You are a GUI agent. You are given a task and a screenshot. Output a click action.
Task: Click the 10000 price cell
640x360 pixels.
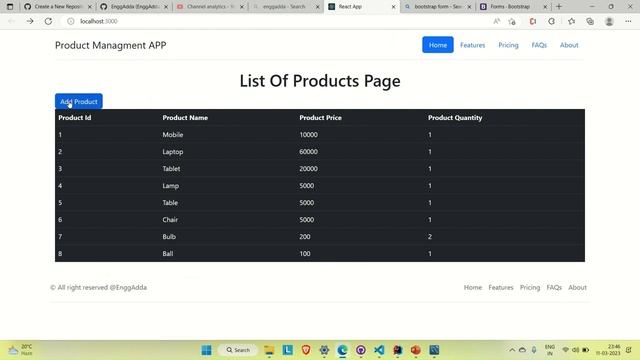click(x=308, y=135)
